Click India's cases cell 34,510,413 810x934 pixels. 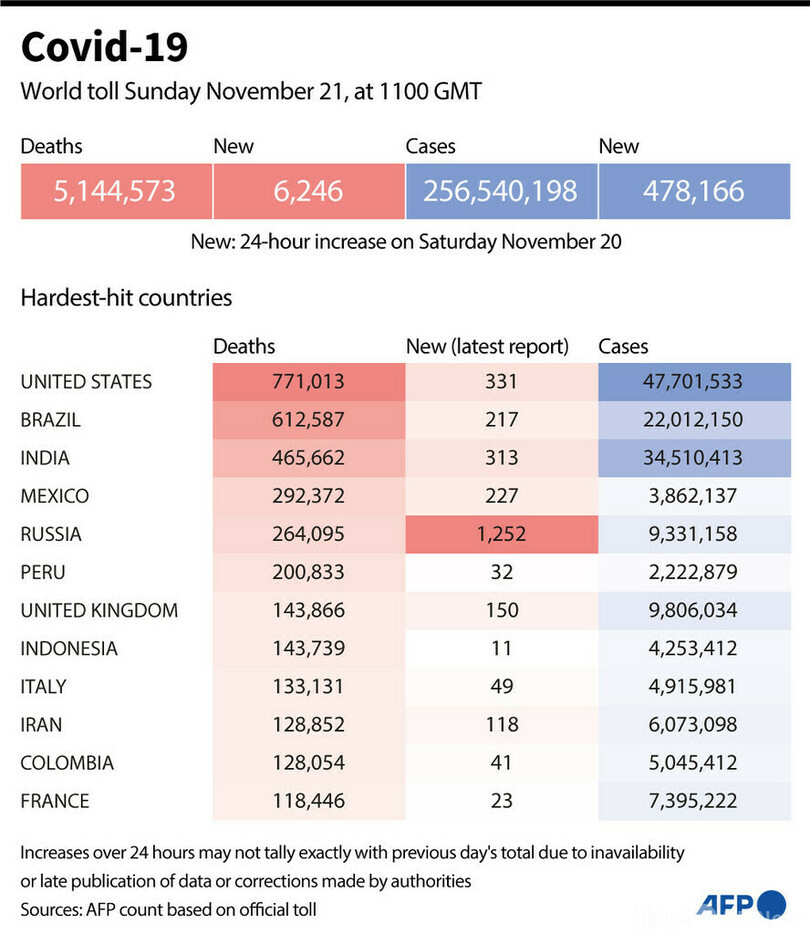(x=694, y=458)
